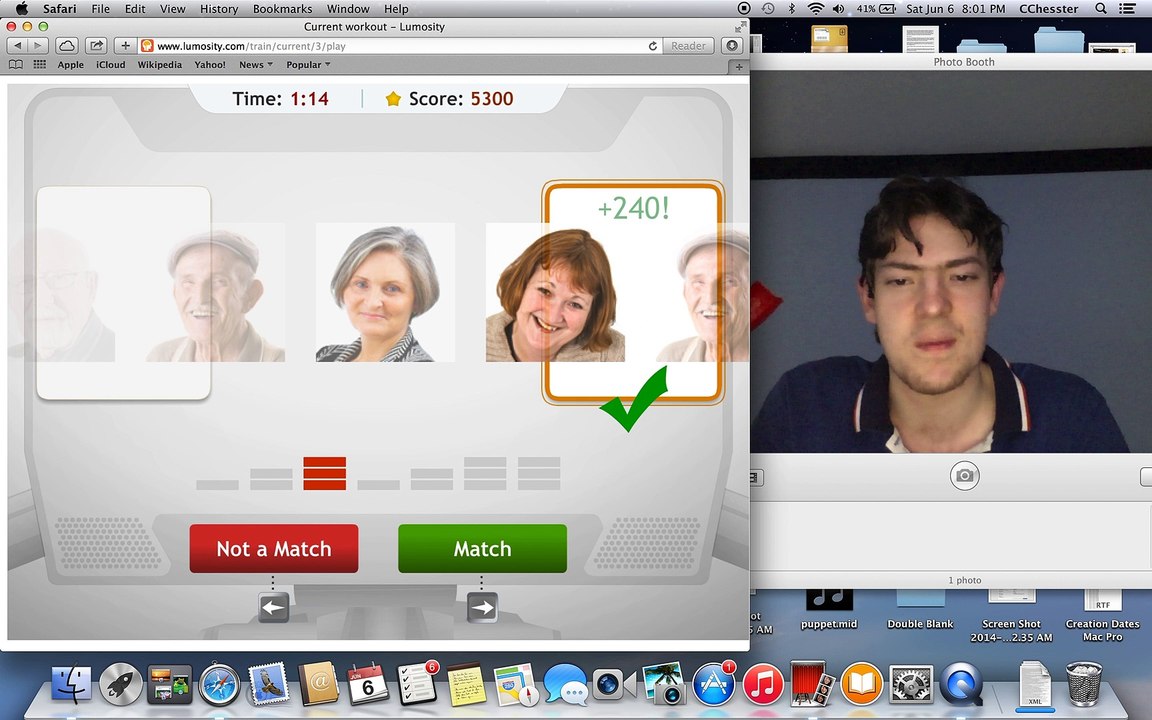Click the right arrow key hint

click(x=483, y=608)
